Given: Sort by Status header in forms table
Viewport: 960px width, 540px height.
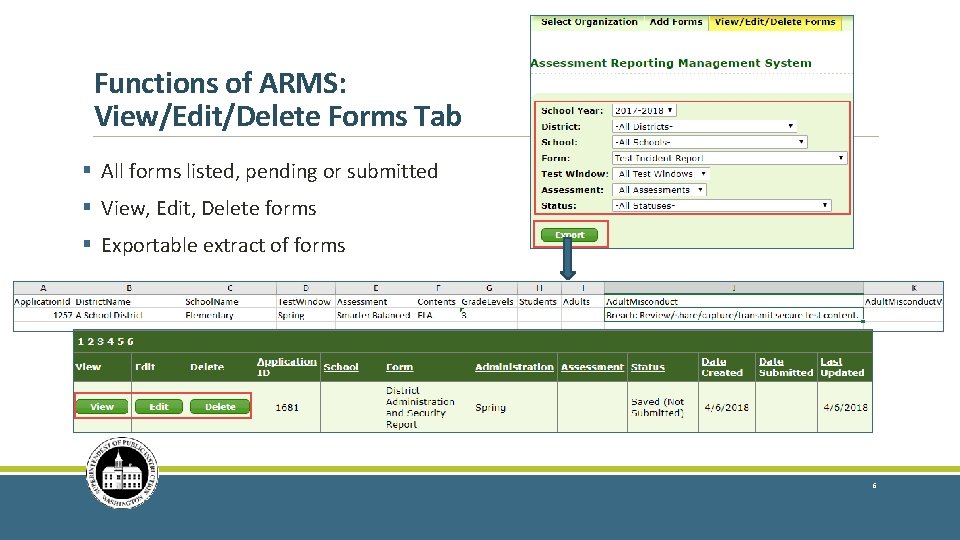Looking at the screenshot, I should (x=648, y=367).
